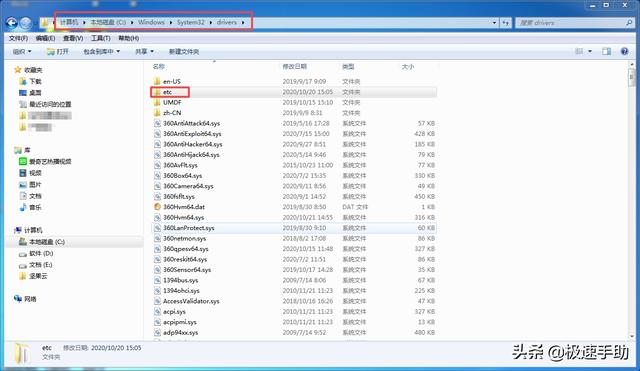Select 本地磁盘 (C:) in navigation tree
This screenshot has height=371, width=640.
(x=47, y=242)
